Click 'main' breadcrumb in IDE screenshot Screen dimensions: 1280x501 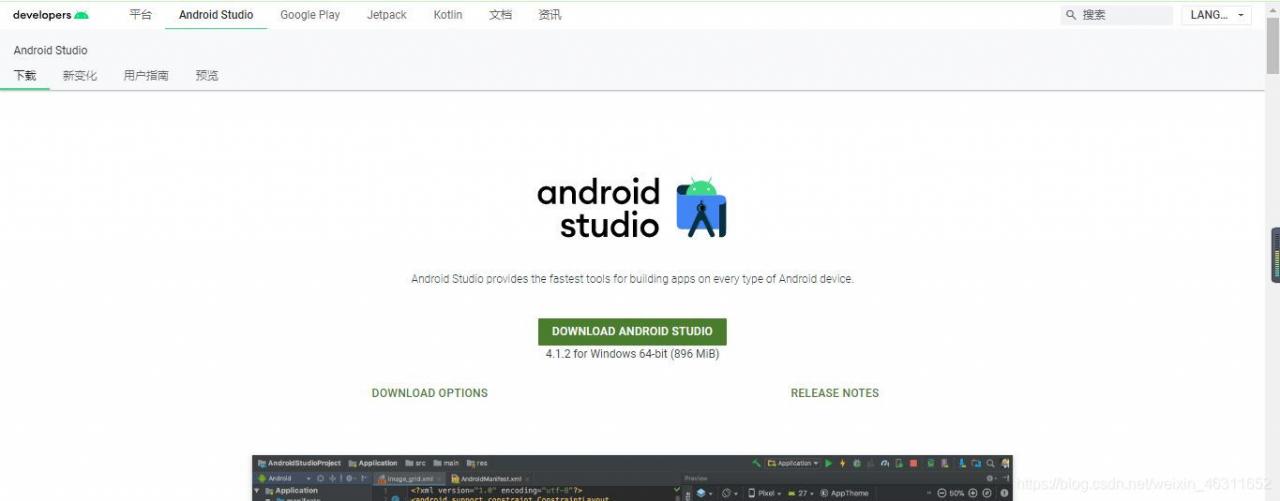click(x=446, y=463)
